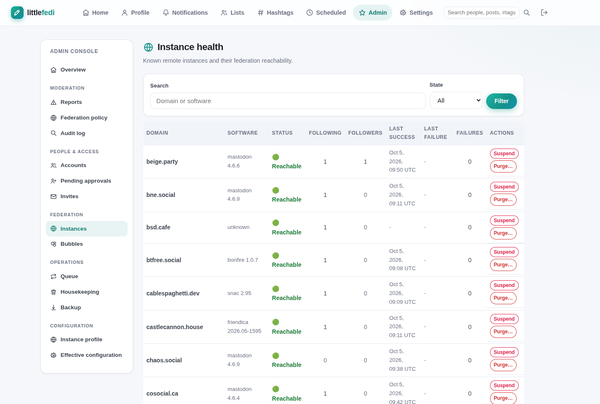600x404 pixels.
Task: Suspend the chaos.social instance
Action: 504,352
